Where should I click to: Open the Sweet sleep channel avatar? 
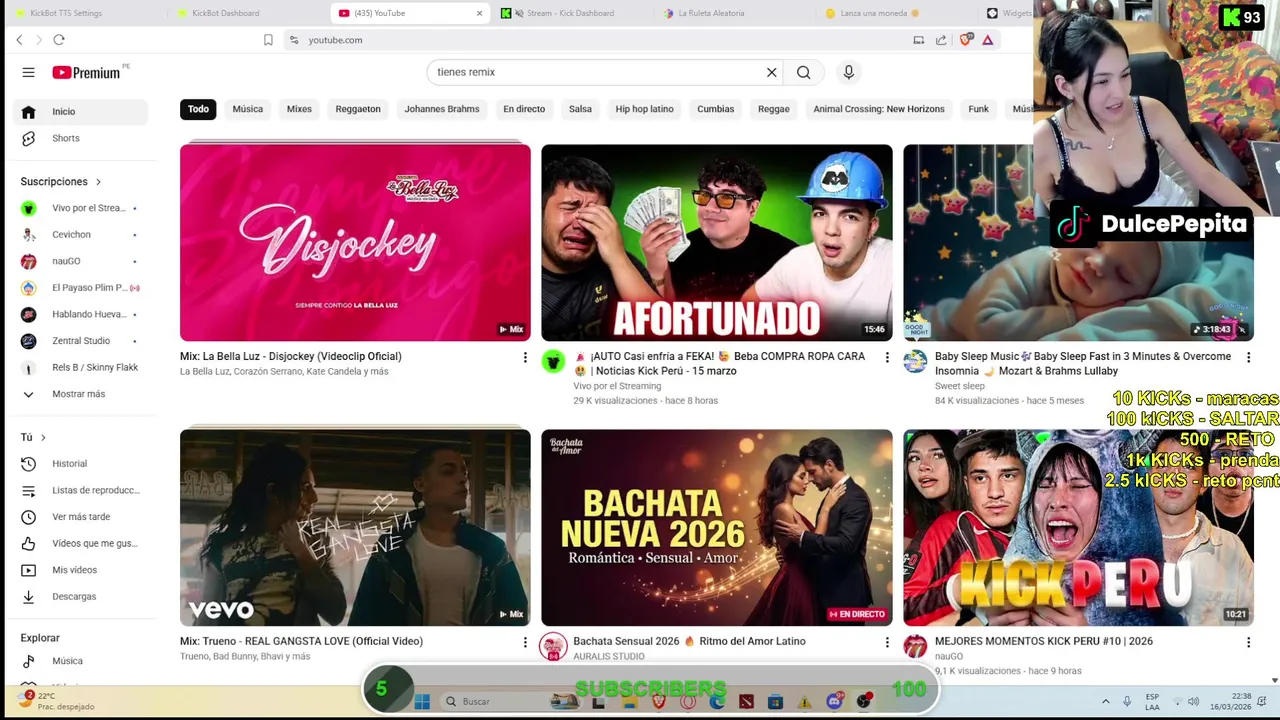pos(915,361)
